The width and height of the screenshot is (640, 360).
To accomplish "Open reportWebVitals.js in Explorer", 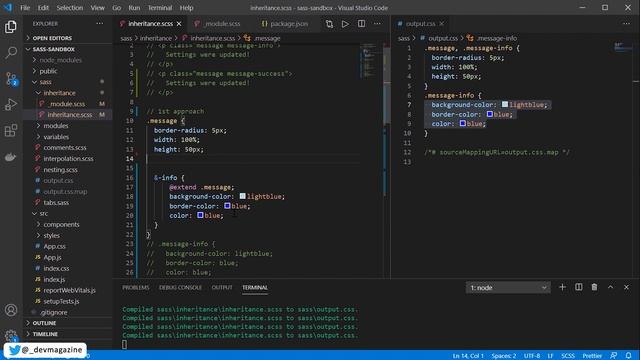I will (69, 290).
